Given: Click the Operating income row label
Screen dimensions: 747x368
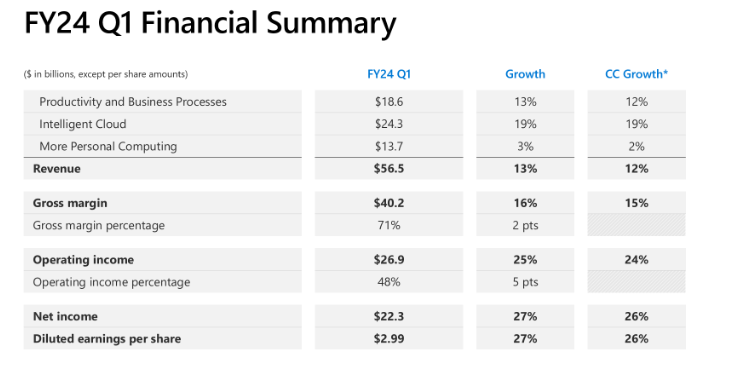Looking at the screenshot, I should point(83,260).
